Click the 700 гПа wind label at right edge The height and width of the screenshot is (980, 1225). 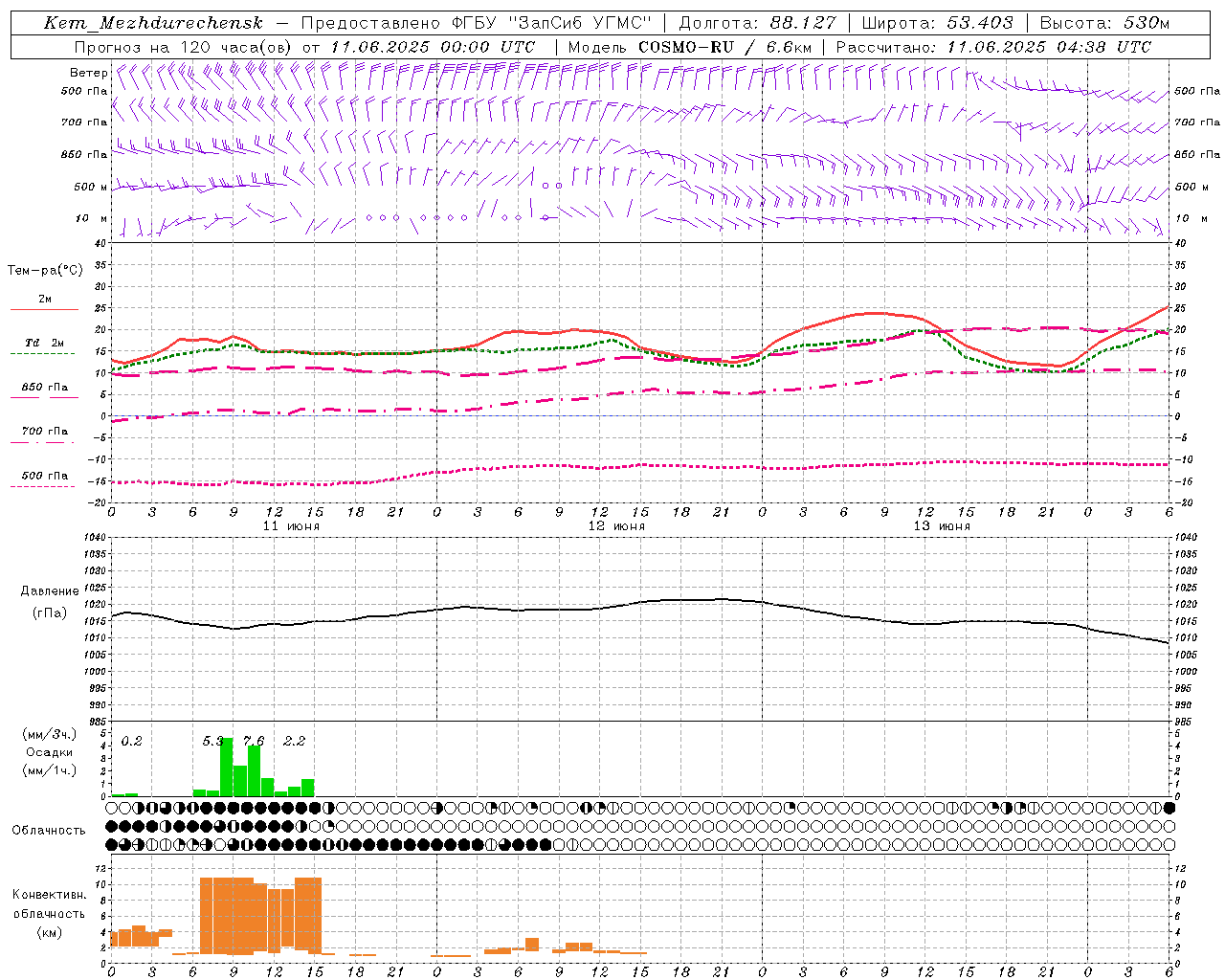(1197, 122)
